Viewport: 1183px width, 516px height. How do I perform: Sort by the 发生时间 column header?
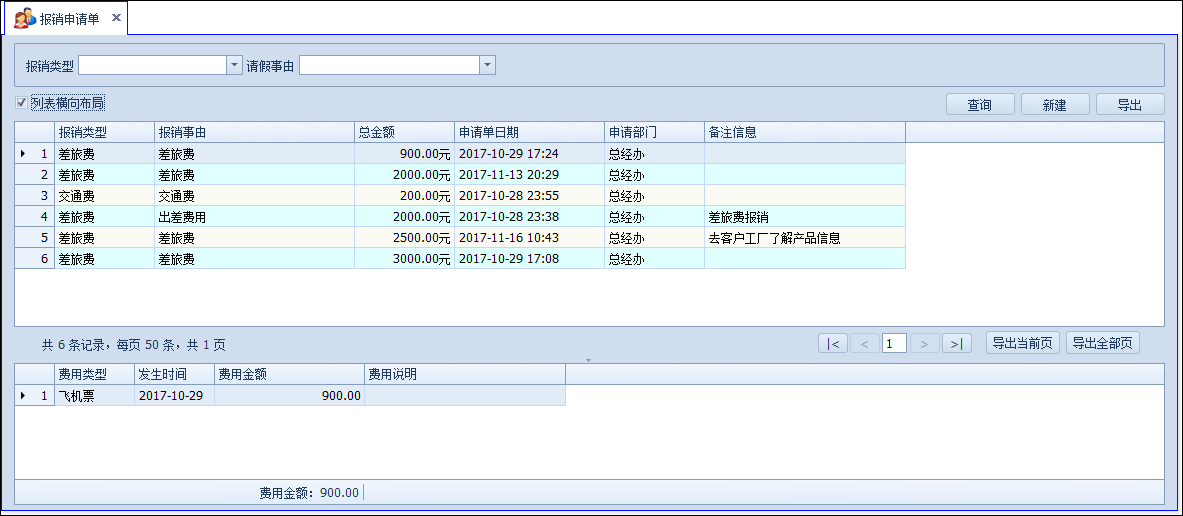(x=174, y=374)
